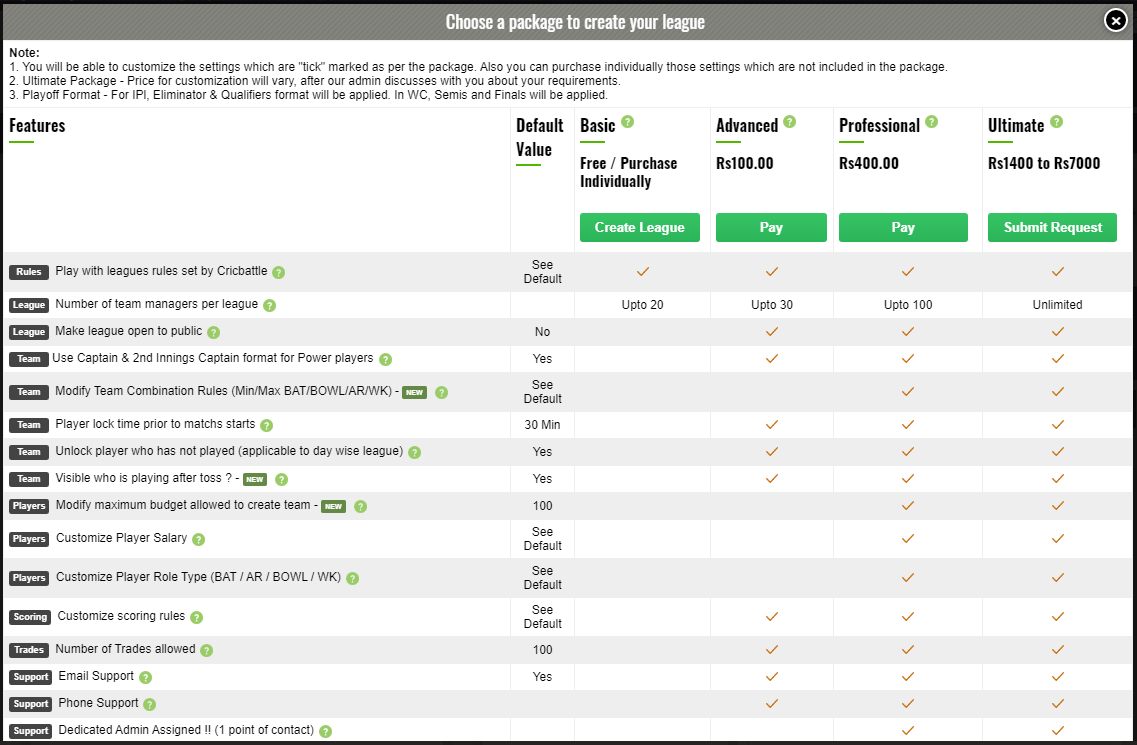
Task: Click help icon next to Phone Support
Action: click(x=150, y=704)
